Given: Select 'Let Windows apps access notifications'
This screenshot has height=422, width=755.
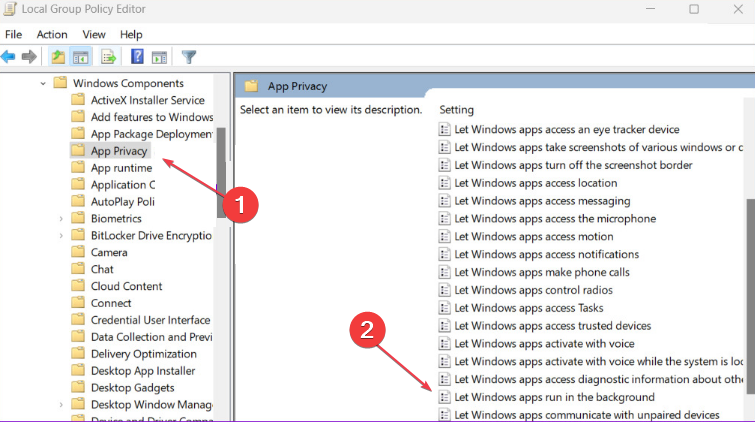Looking at the screenshot, I should 547,254.
